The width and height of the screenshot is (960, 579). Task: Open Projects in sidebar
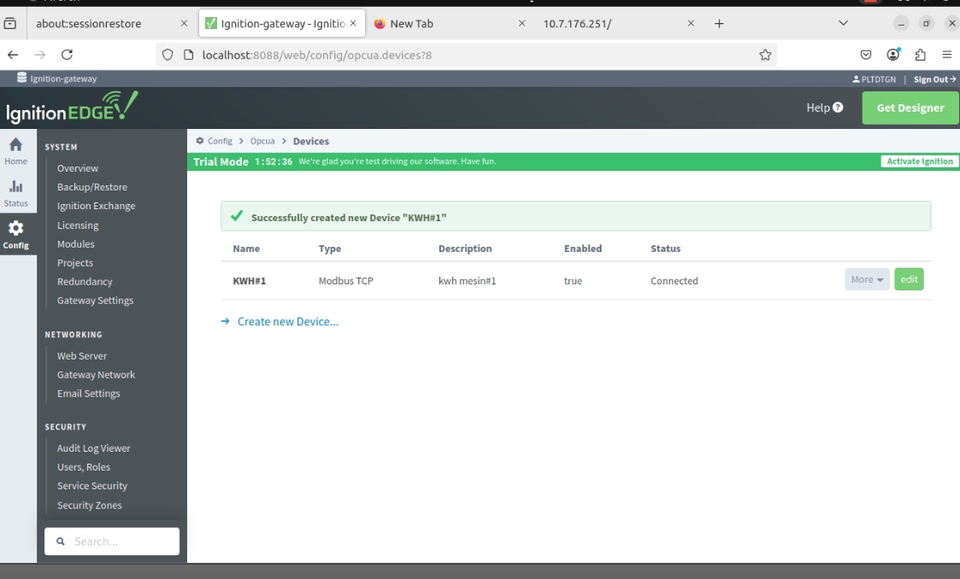pos(75,263)
